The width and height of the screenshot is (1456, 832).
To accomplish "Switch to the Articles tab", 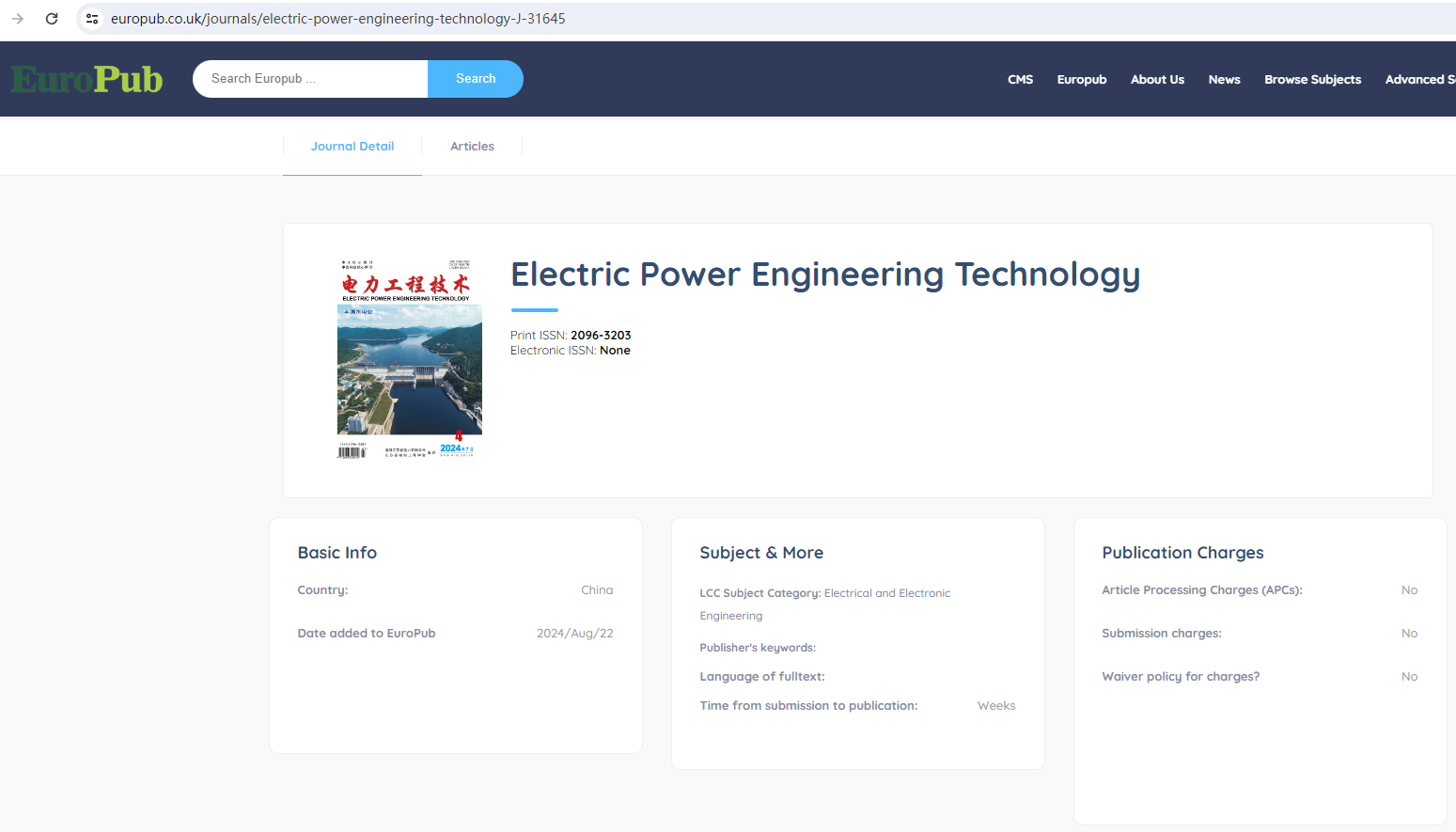I will [x=472, y=147].
